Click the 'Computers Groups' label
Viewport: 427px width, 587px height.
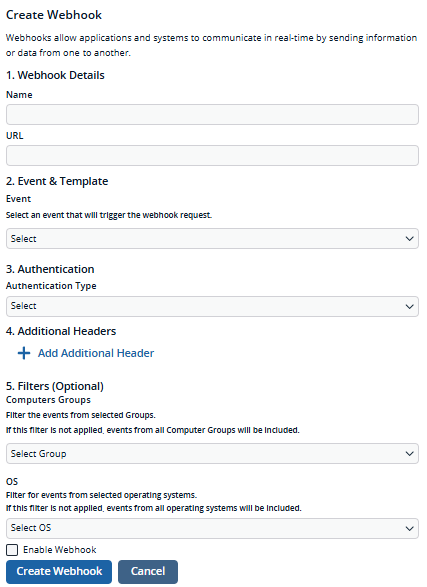click(x=48, y=400)
